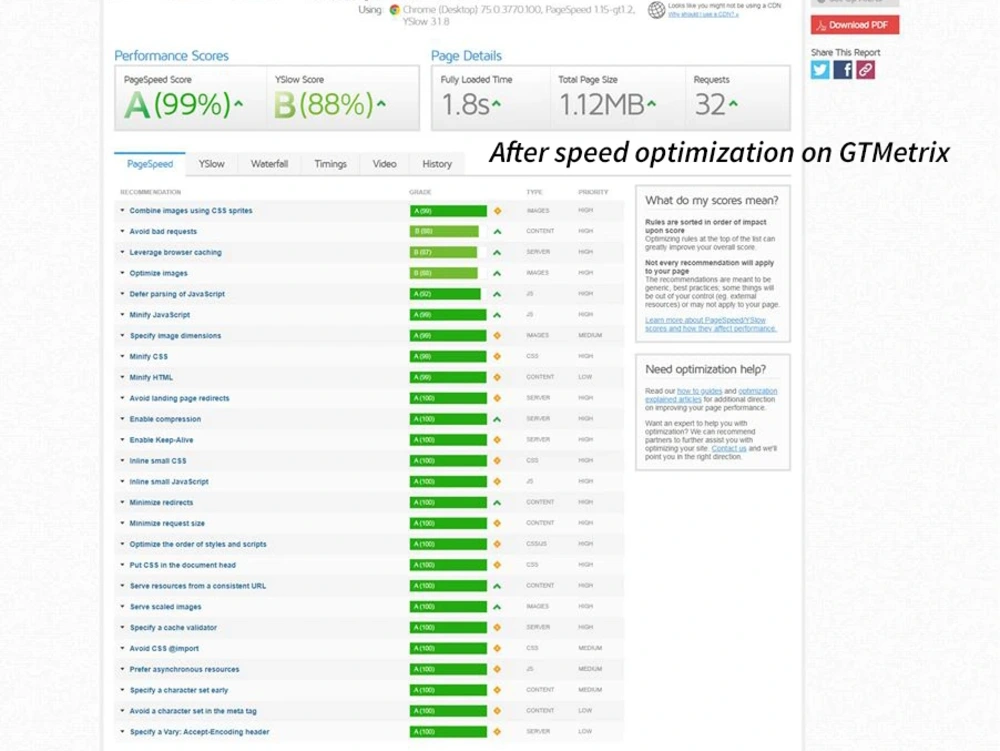Click orange diamond beside Minify HTML
Viewport: 1000px width, 751px height.
pos(497,377)
